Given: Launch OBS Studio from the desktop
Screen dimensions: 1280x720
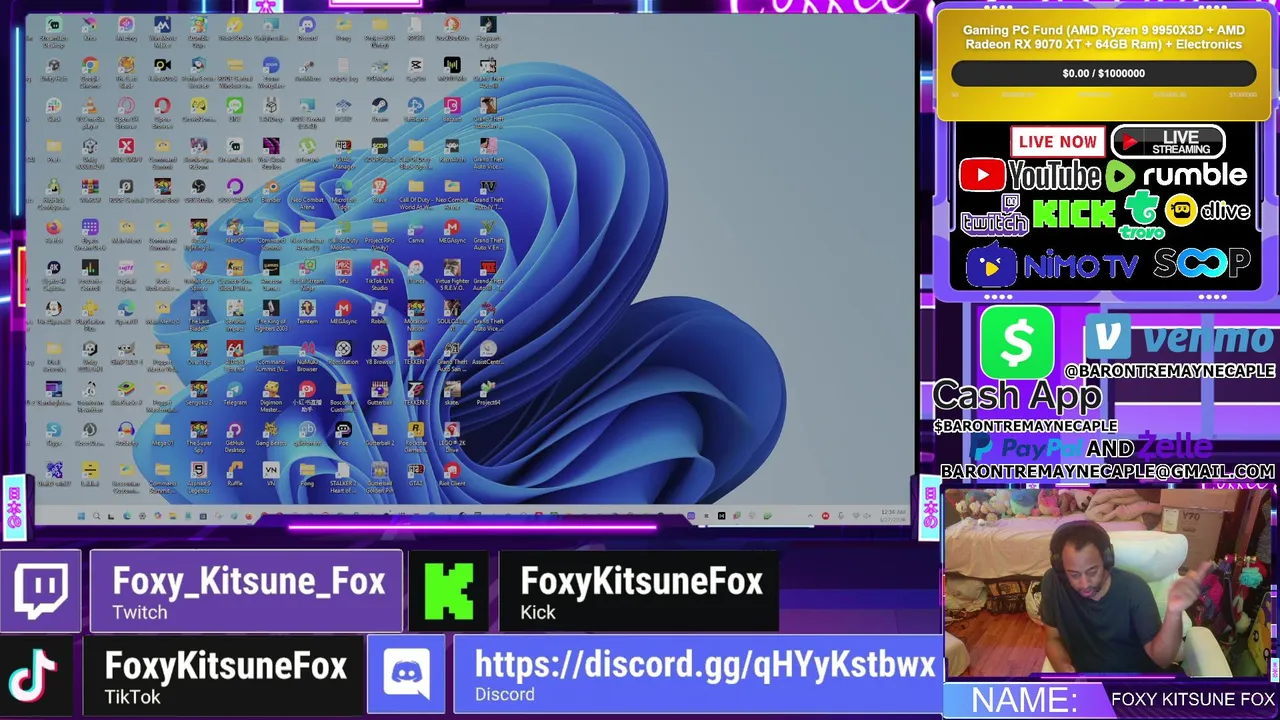Looking at the screenshot, I should (x=198, y=186).
